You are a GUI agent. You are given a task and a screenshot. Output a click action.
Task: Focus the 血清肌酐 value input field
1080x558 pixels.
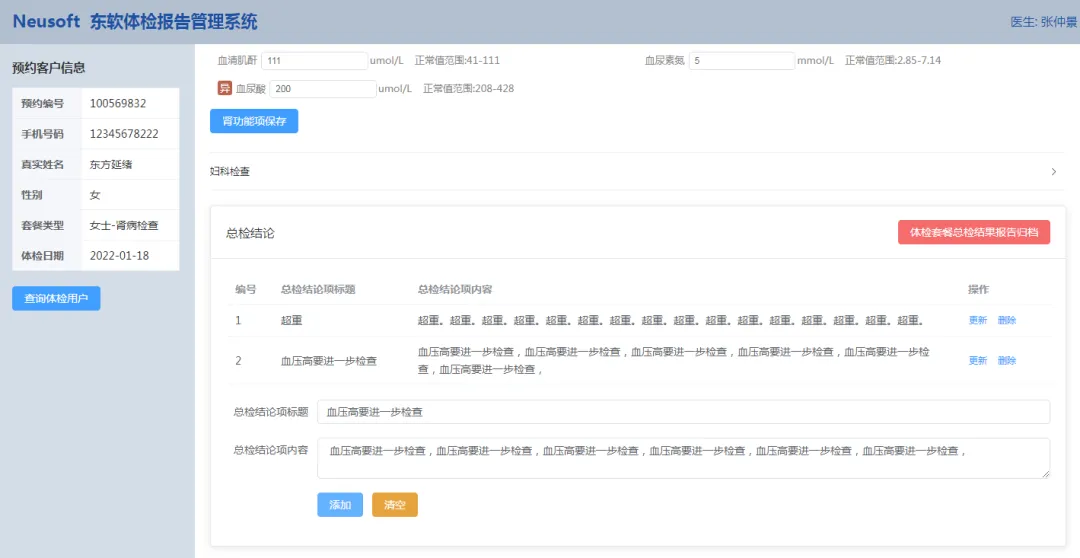314,61
